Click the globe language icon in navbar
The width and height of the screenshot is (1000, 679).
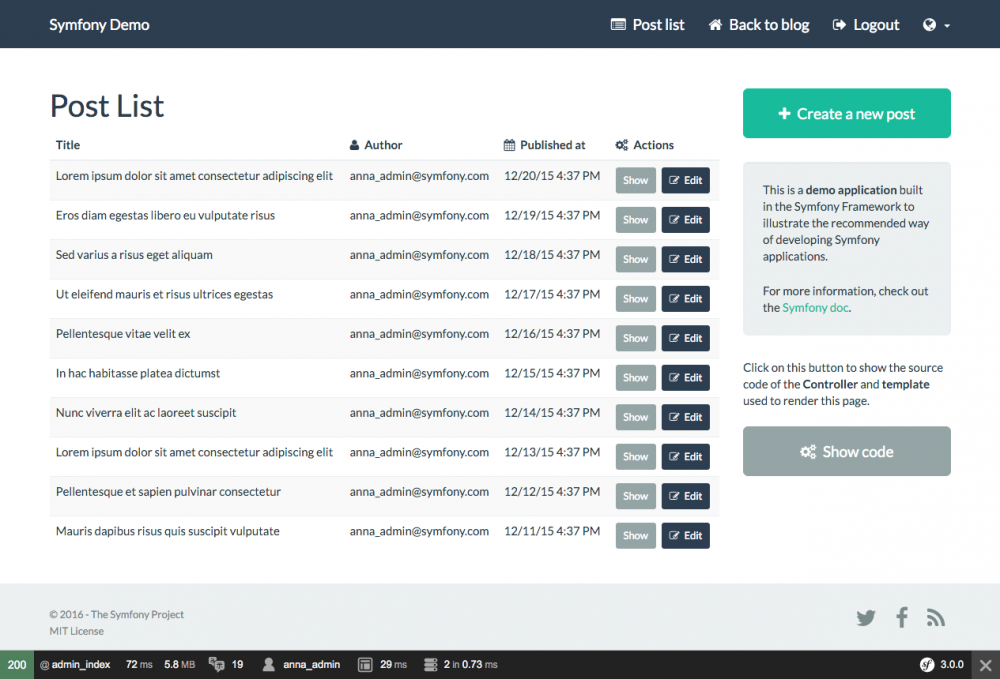pyautogui.click(x=929, y=25)
